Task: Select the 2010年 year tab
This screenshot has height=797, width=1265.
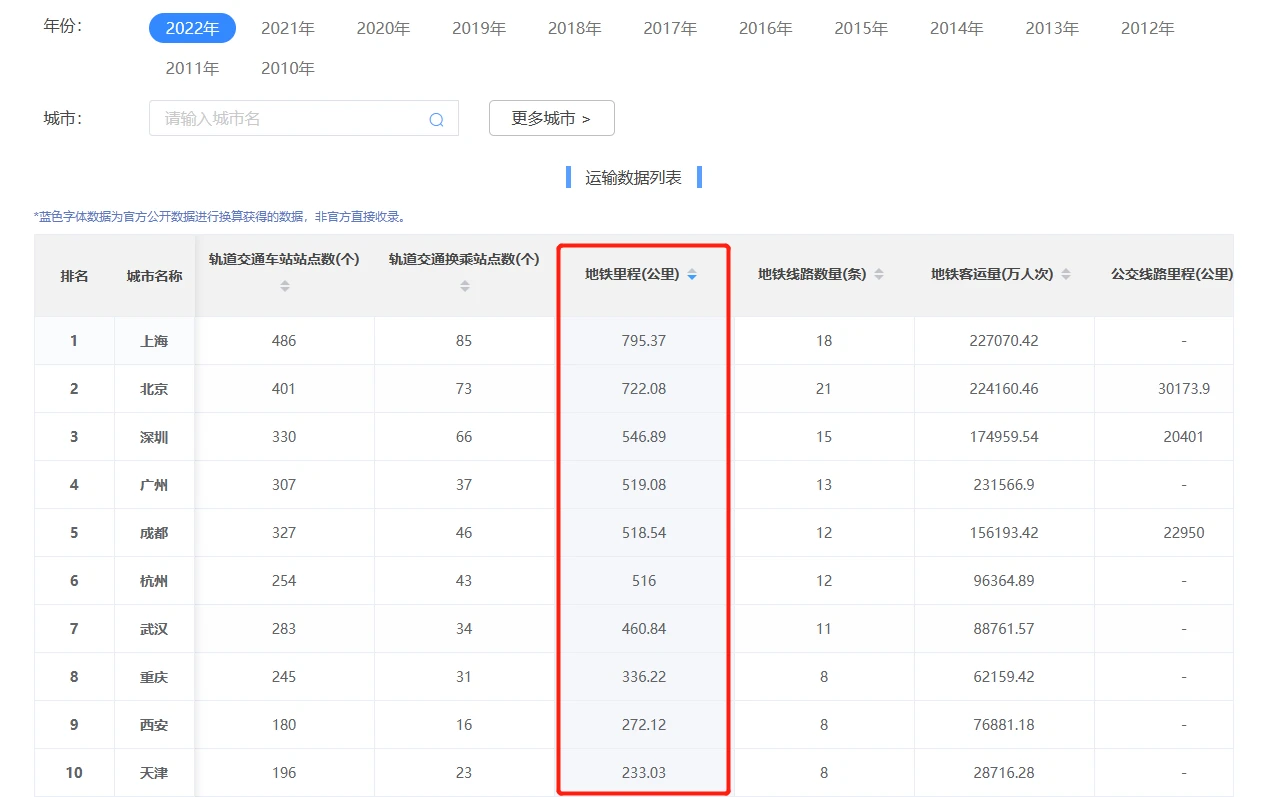Action: click(x=288, y=69)
